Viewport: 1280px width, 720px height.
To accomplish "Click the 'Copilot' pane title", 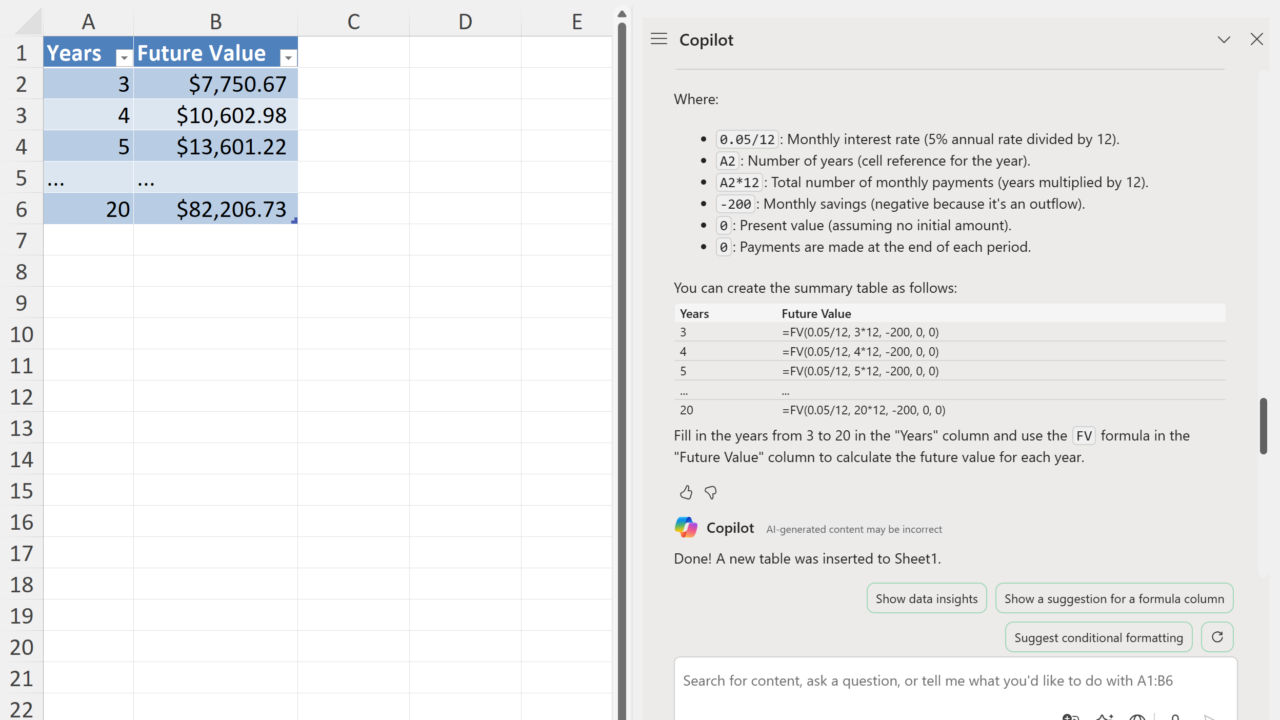I will click(706, 40).
